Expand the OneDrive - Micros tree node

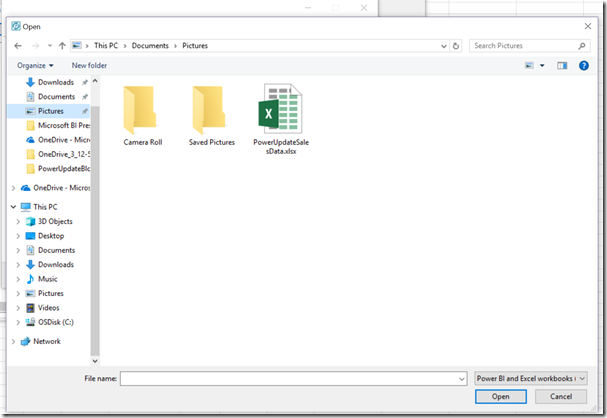click(x=13, y=188)
